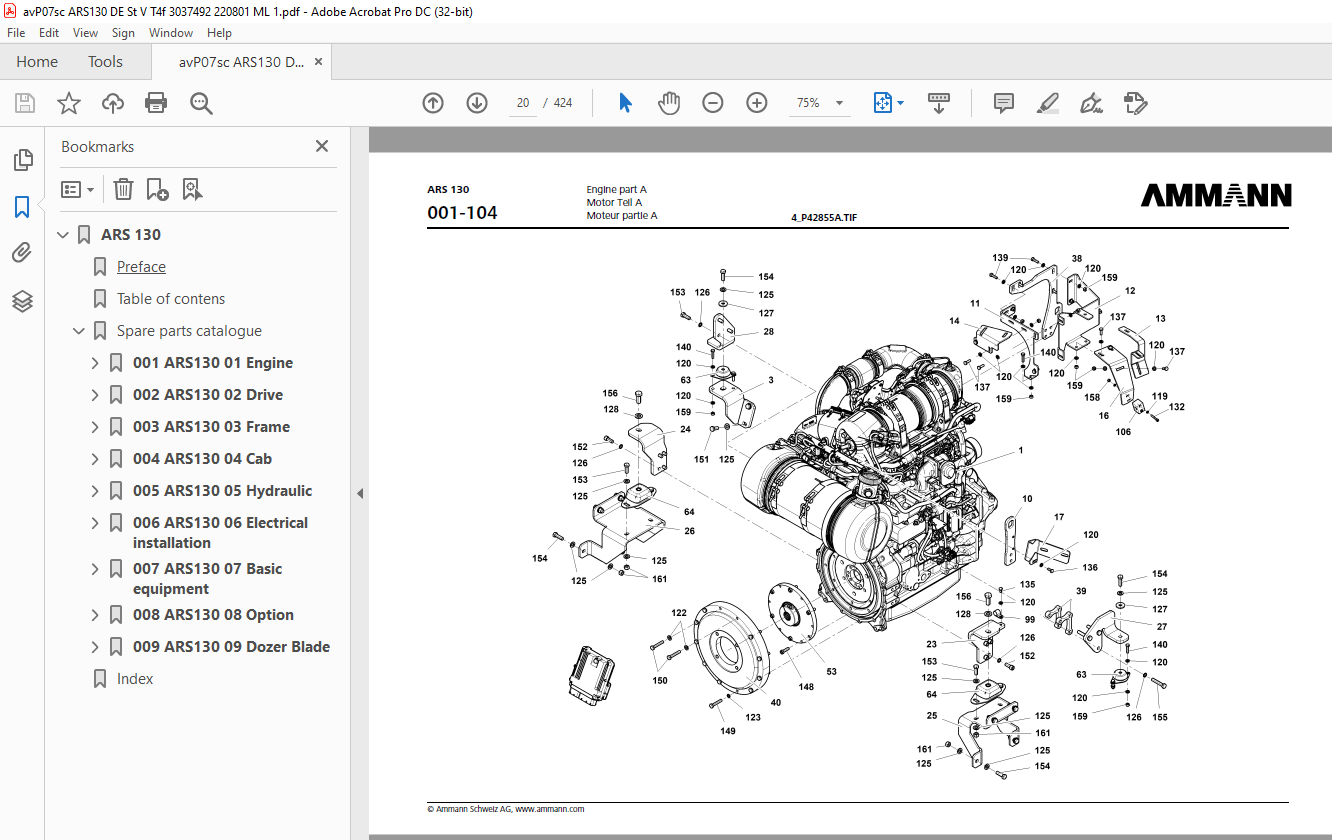The image size is (1332, 840).
Task: Select the Hand pan tool
Action: [x=669, y=103]
